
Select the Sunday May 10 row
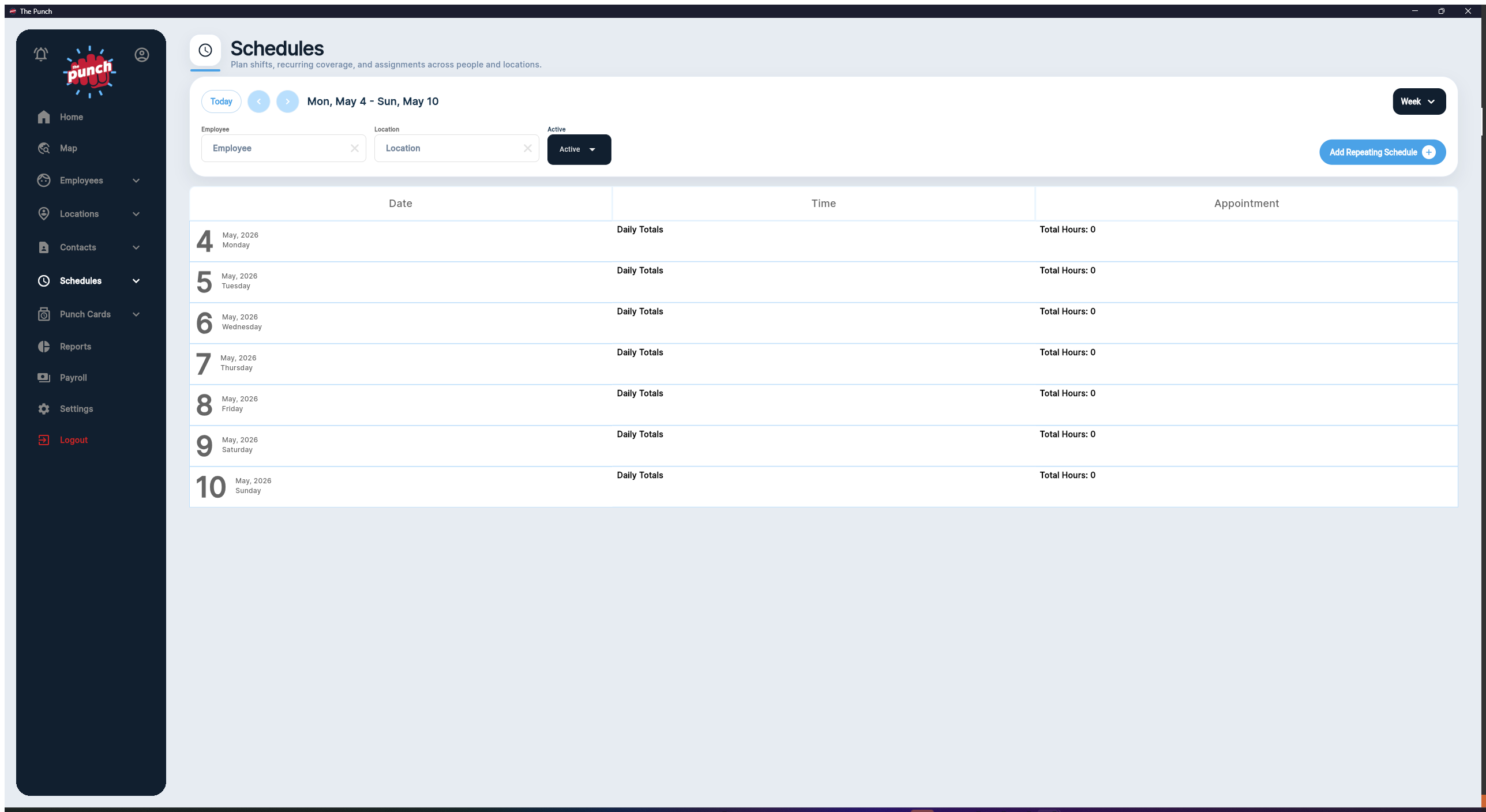824,487
